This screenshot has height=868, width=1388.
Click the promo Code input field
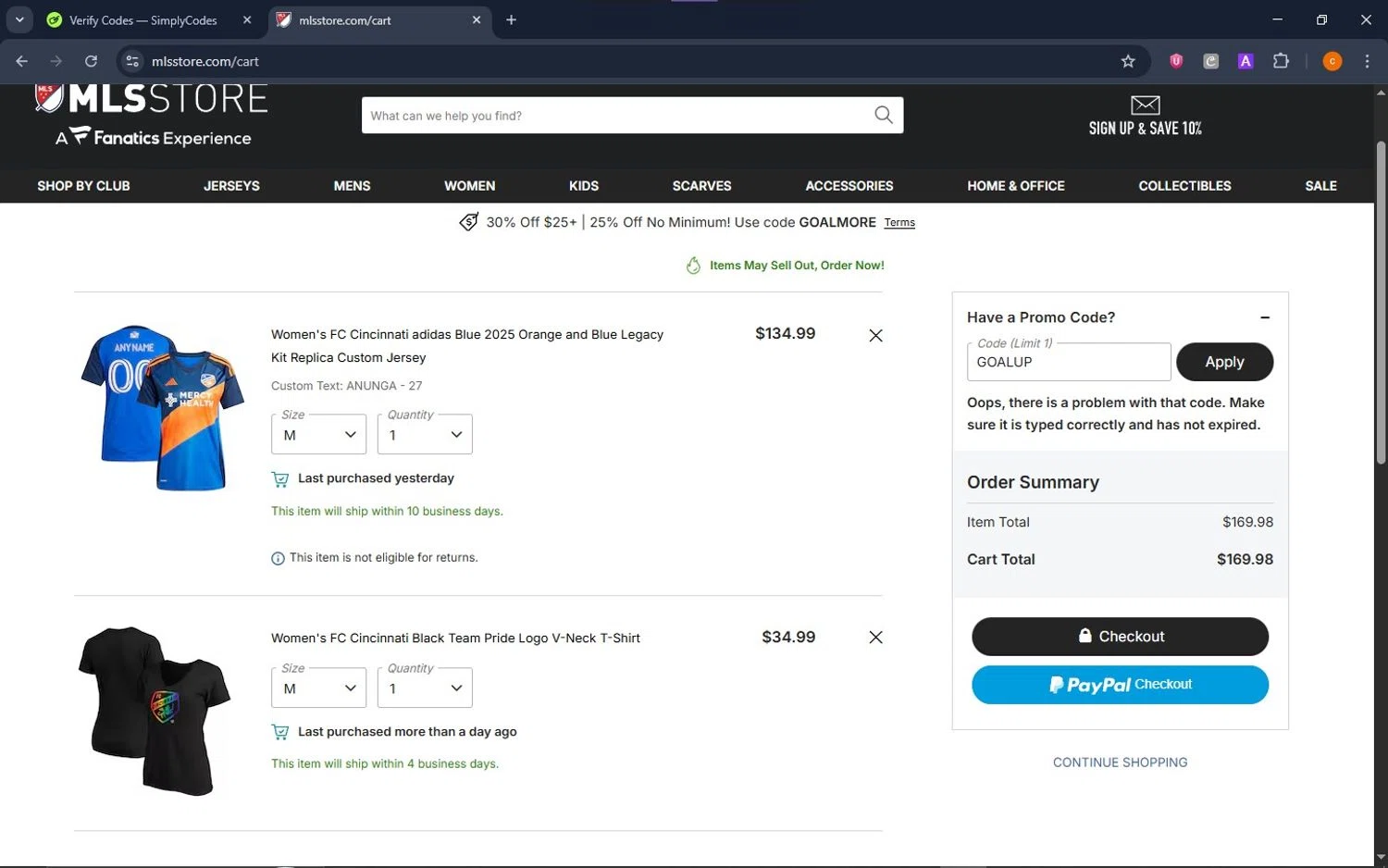pyautogui.click(x=1069, y=362)
